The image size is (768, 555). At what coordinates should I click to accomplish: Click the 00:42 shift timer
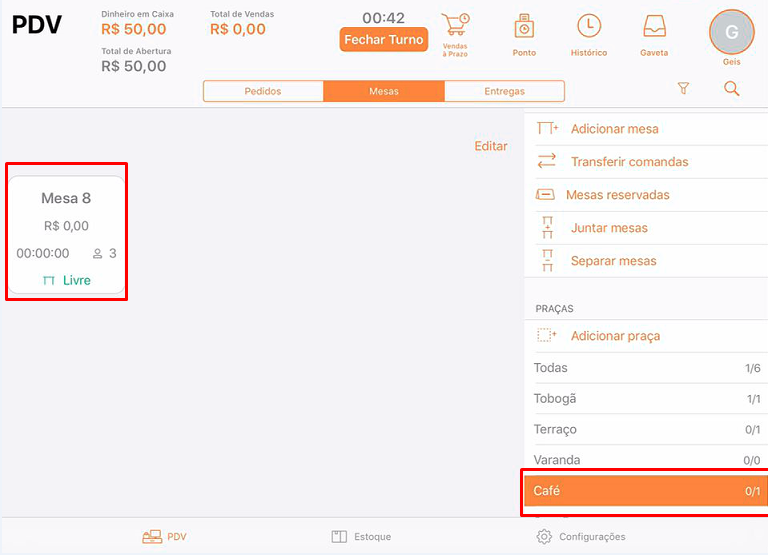pyautogui.click(x=384, y=18)
